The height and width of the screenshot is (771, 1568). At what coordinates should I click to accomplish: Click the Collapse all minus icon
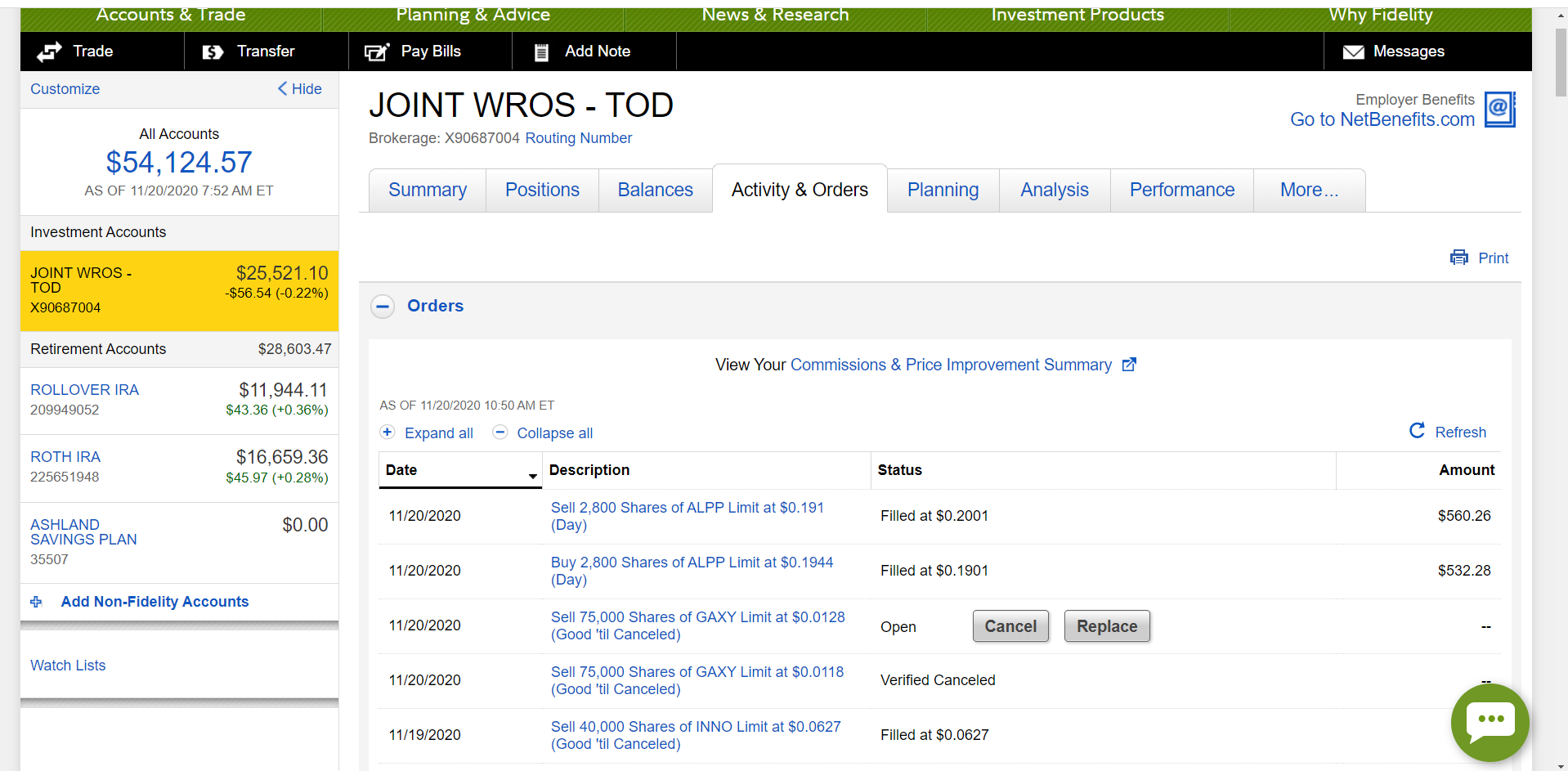(500, 432)
